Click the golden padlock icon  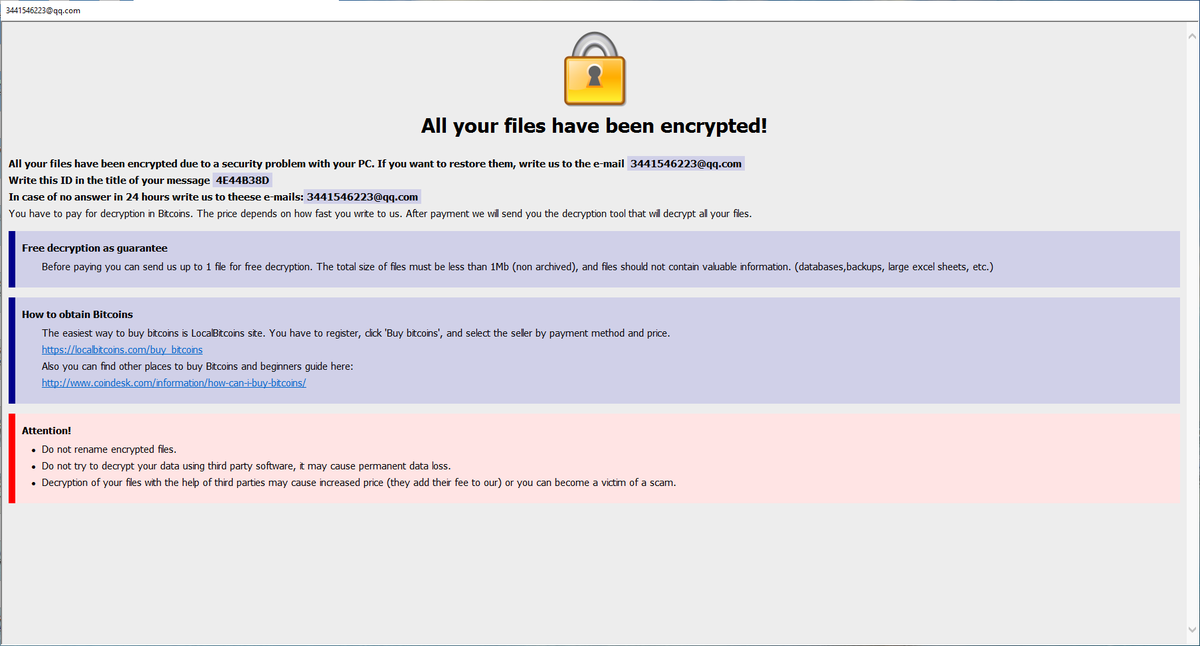point(594,69)
